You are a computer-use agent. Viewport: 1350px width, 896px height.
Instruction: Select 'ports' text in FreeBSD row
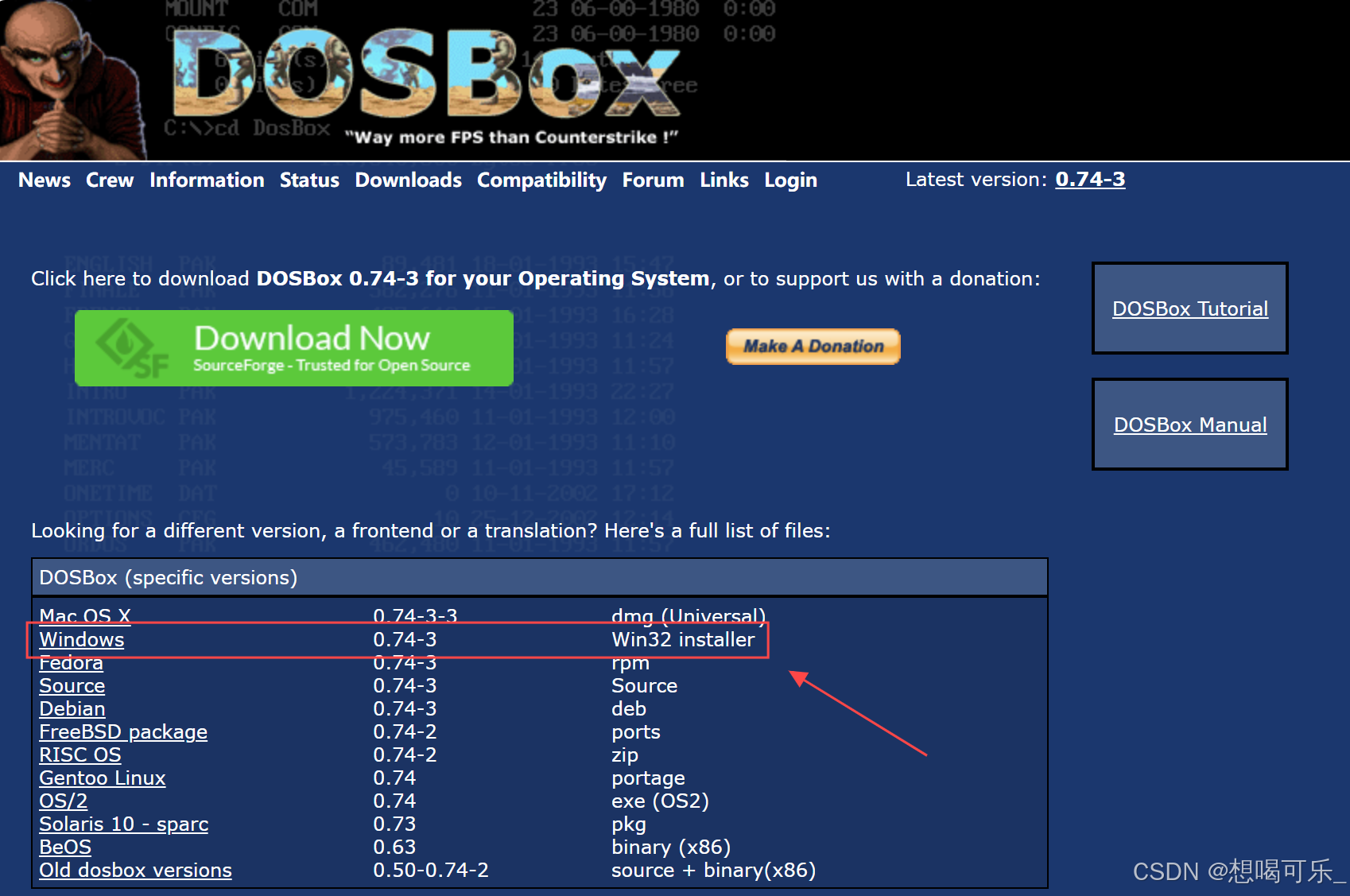(x=636, y=731)
